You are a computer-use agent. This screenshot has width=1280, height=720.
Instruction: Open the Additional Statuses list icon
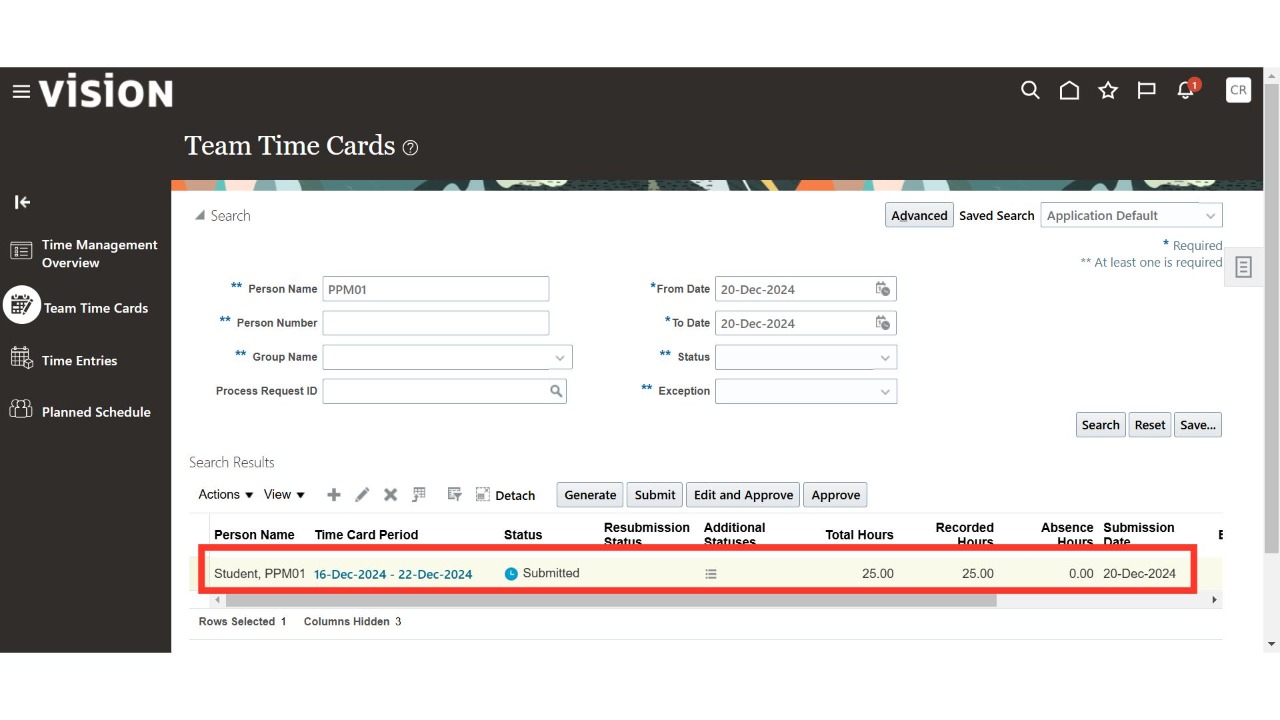pos(711,574)
